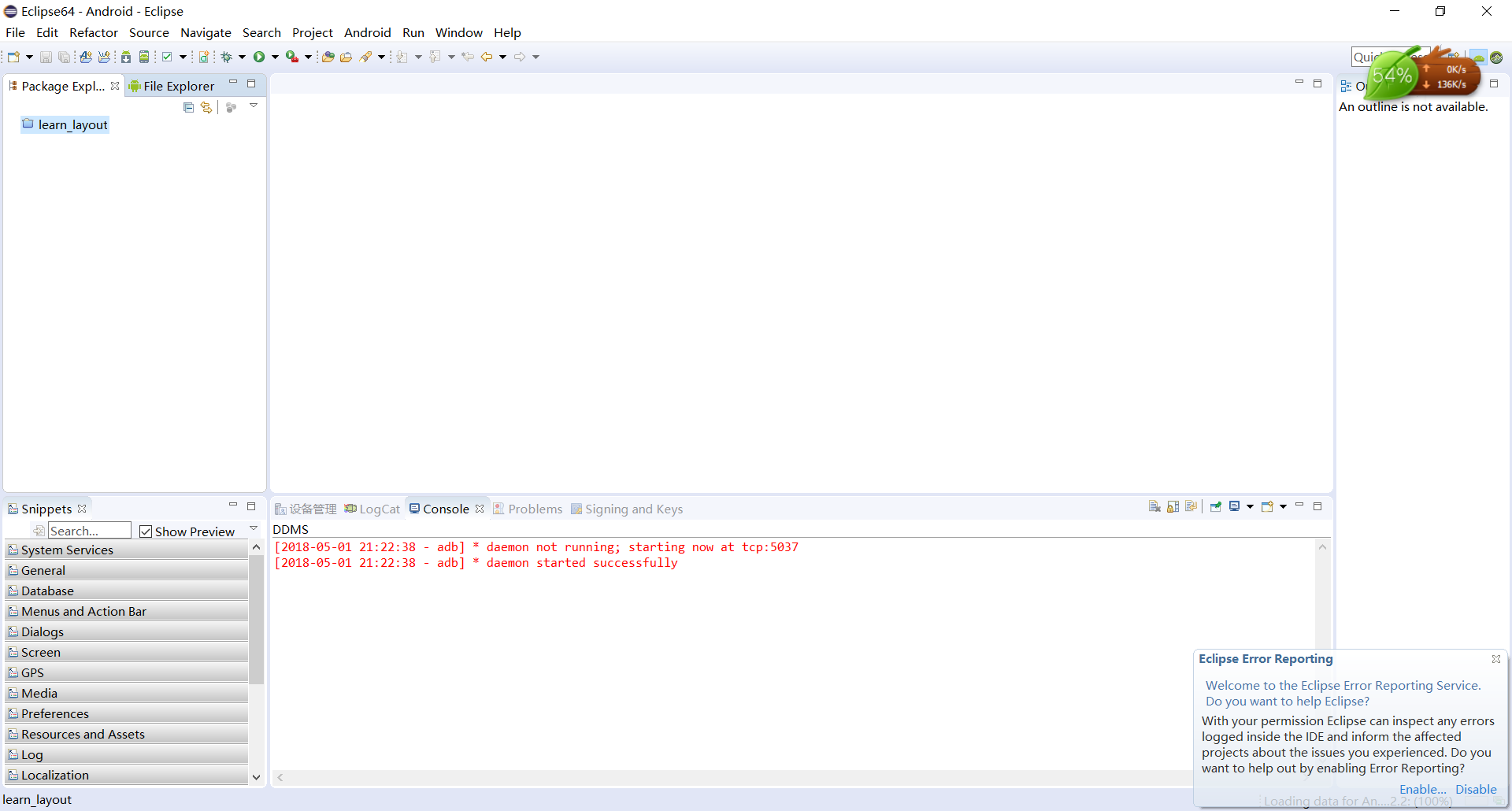The width and height of the screenshot is (1512, 811).
Task: Open the Open Console dropdown arrow
Action: [1283, 506]
